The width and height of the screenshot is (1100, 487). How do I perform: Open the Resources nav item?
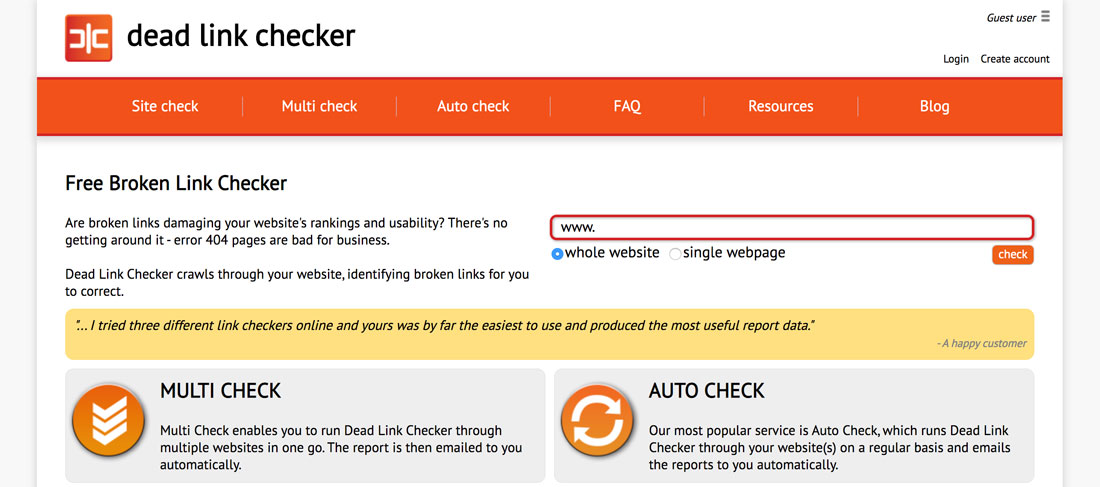tap(781, 106)
